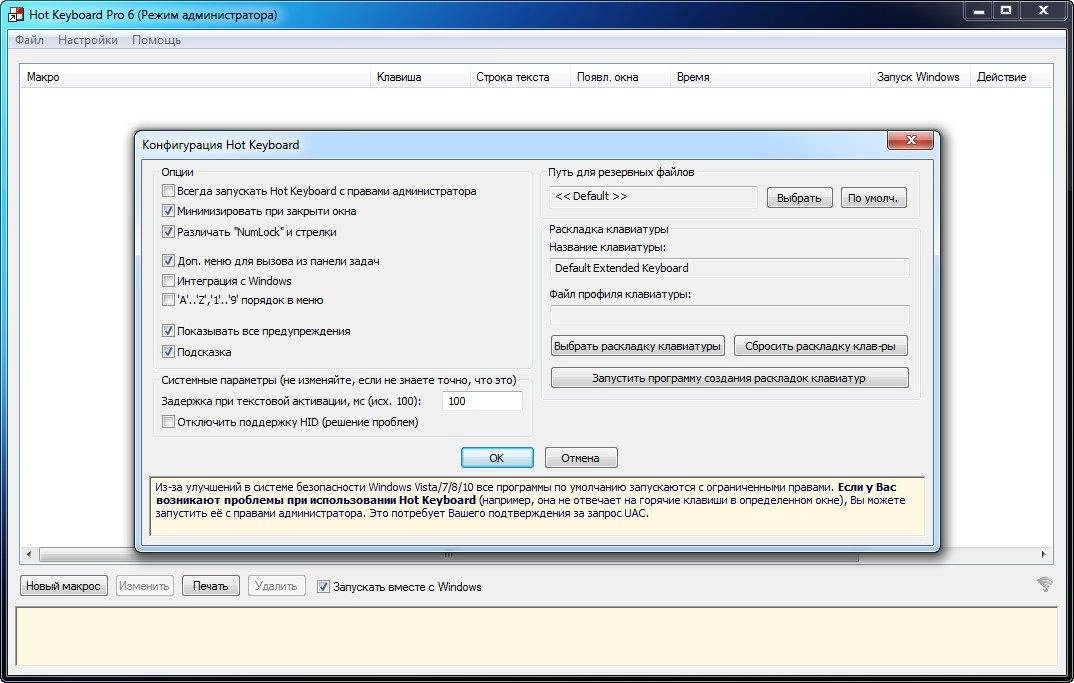The width and height of the screenshot is (1074, 683).
Task: Click the 'Появл. окна' column header
Action: pos(620,77)
